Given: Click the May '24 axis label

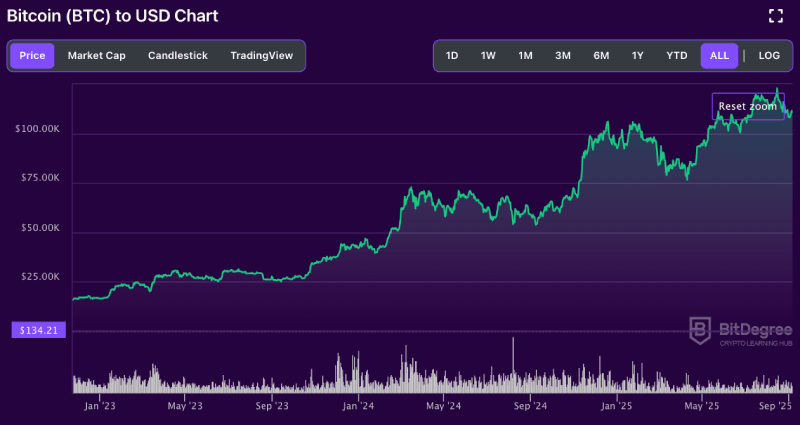Looking at the screenshot, I should (x=443, y=406).
